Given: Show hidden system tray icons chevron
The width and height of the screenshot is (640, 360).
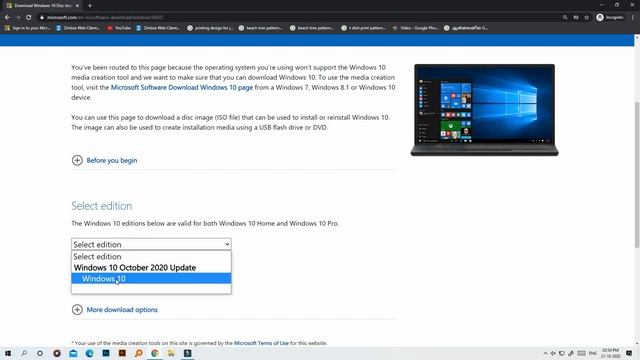Looking at the screenshot, I should [x=546, y=353].
